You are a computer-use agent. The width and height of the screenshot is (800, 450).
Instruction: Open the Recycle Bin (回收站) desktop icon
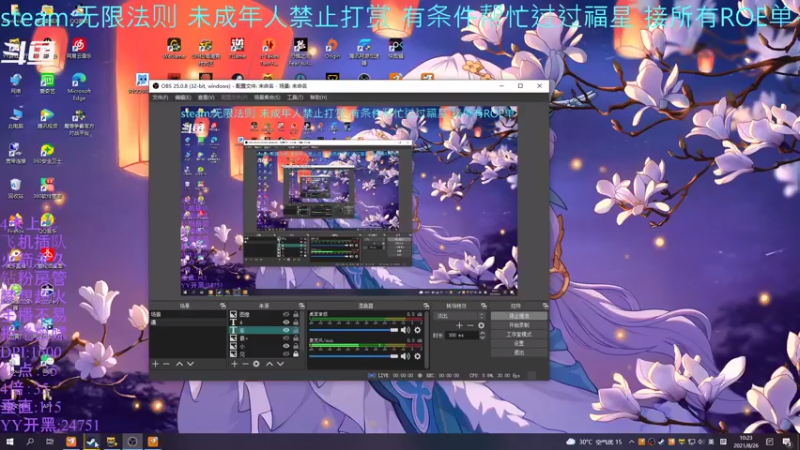(x=15, y=188)
